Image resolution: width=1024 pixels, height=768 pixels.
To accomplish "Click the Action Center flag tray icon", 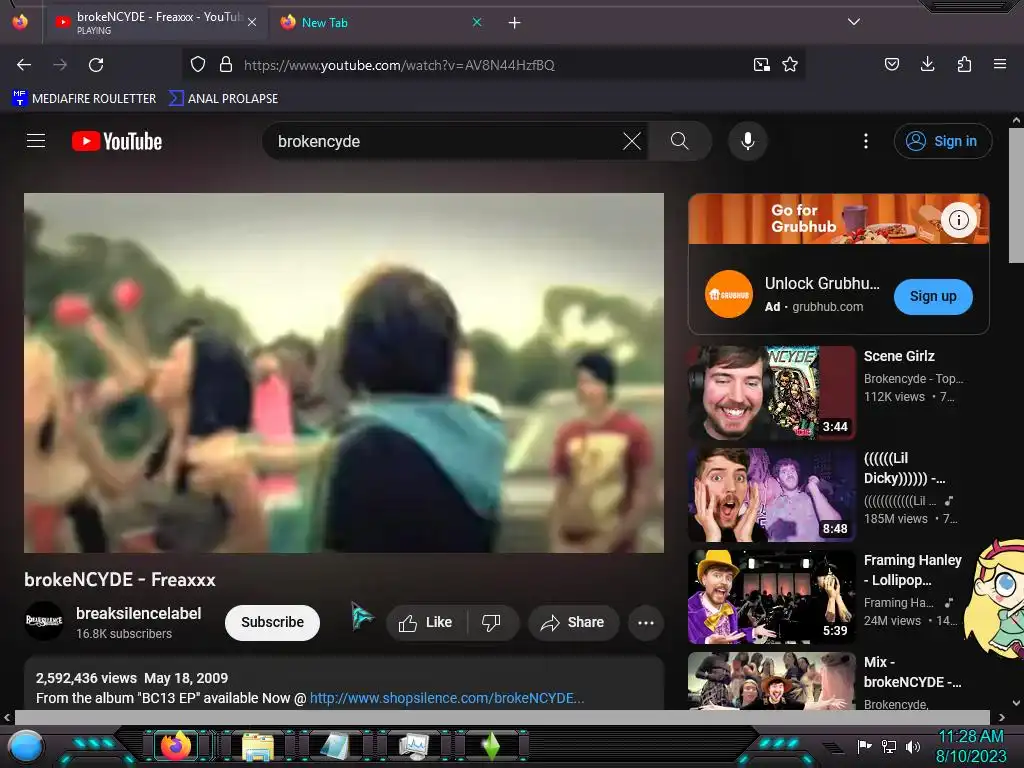I will click(x=864, y=746).
